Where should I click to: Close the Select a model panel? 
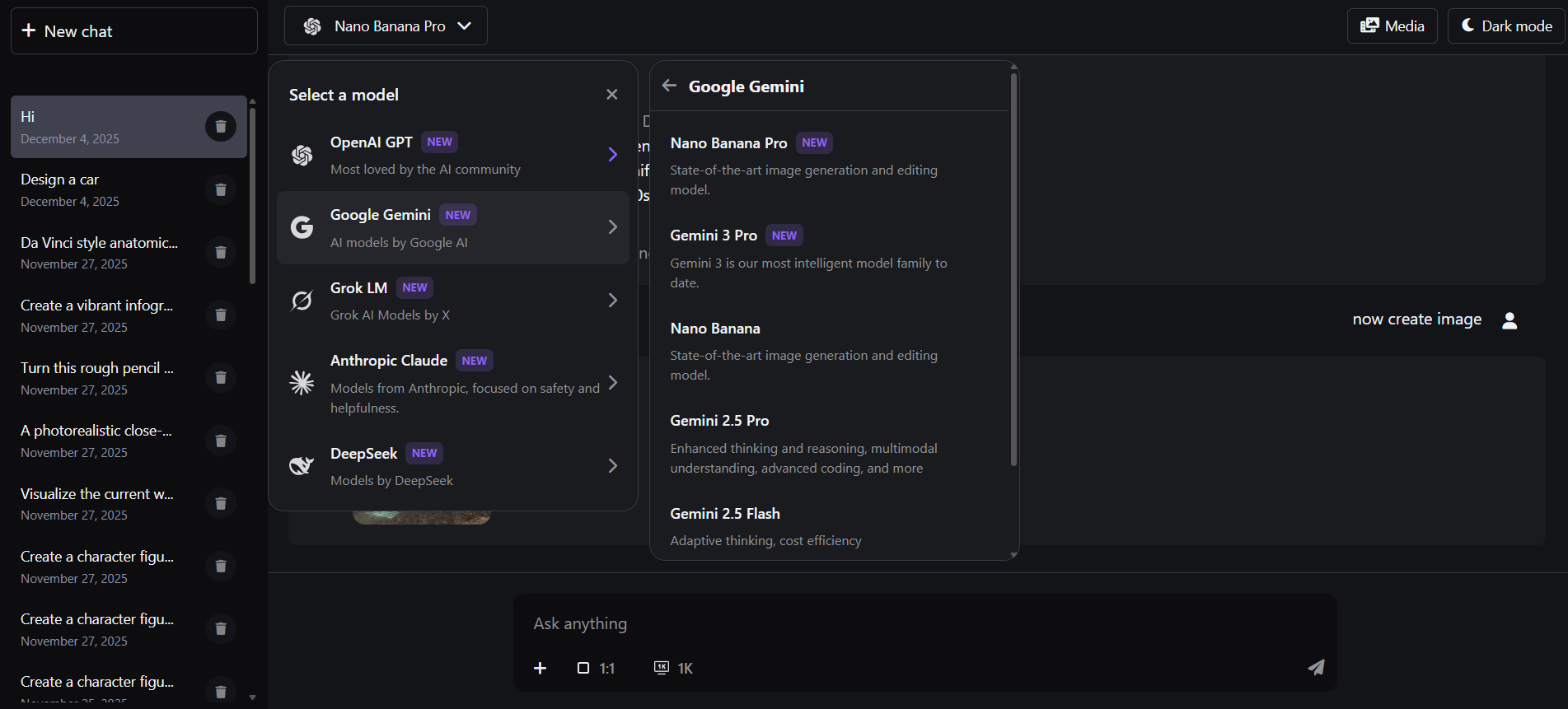[612, 95]
